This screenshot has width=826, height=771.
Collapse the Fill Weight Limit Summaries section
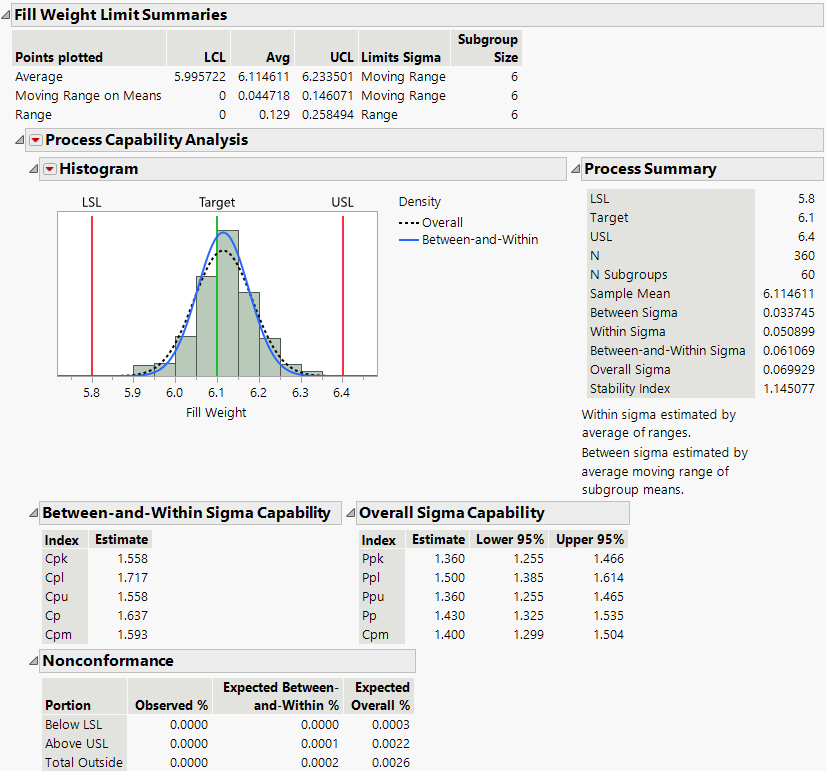6,15
